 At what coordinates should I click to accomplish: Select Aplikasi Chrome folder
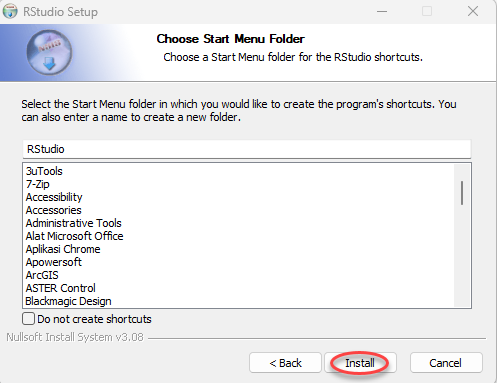(63, 249)
